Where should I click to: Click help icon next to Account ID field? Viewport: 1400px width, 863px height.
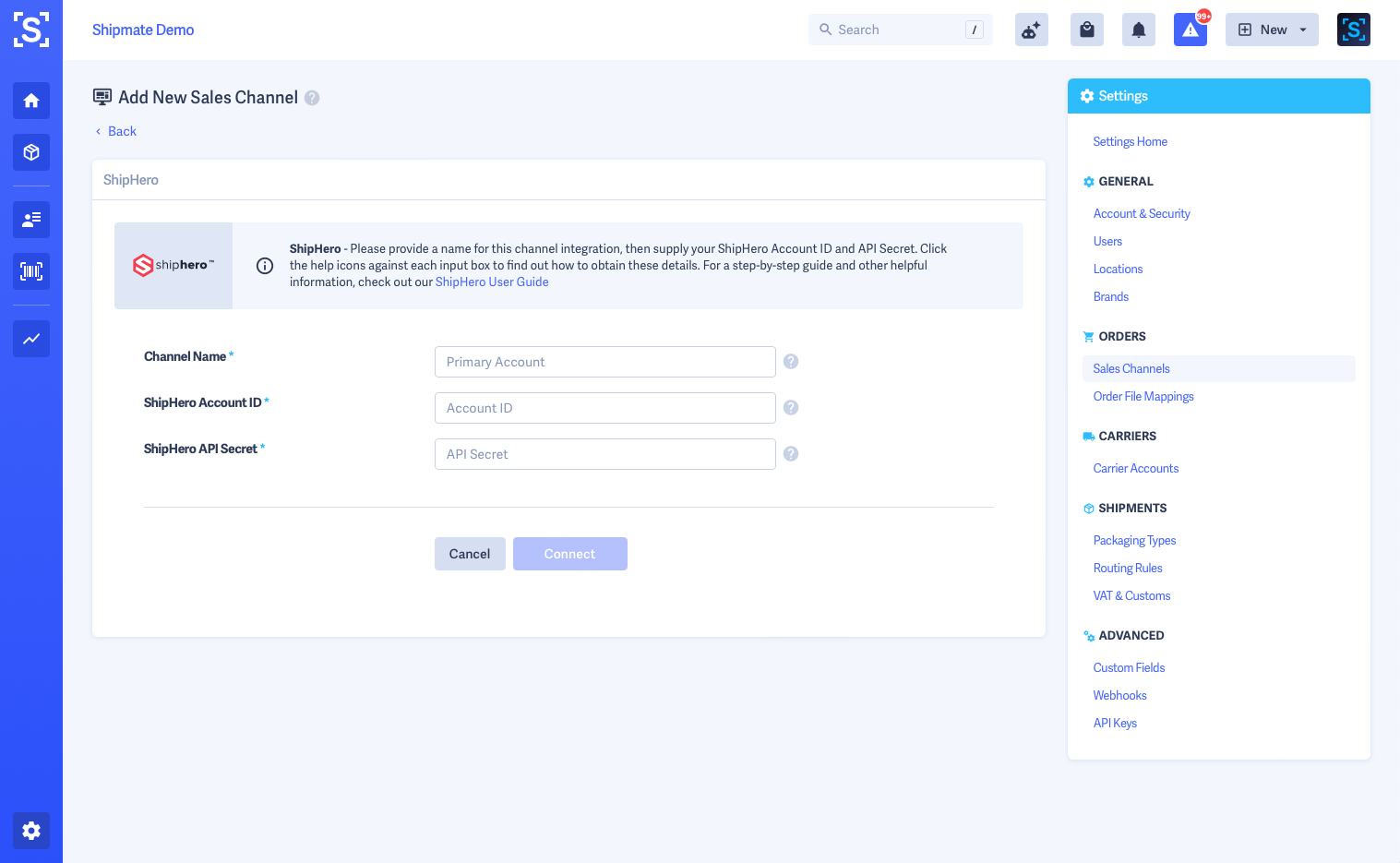(791, 408)
